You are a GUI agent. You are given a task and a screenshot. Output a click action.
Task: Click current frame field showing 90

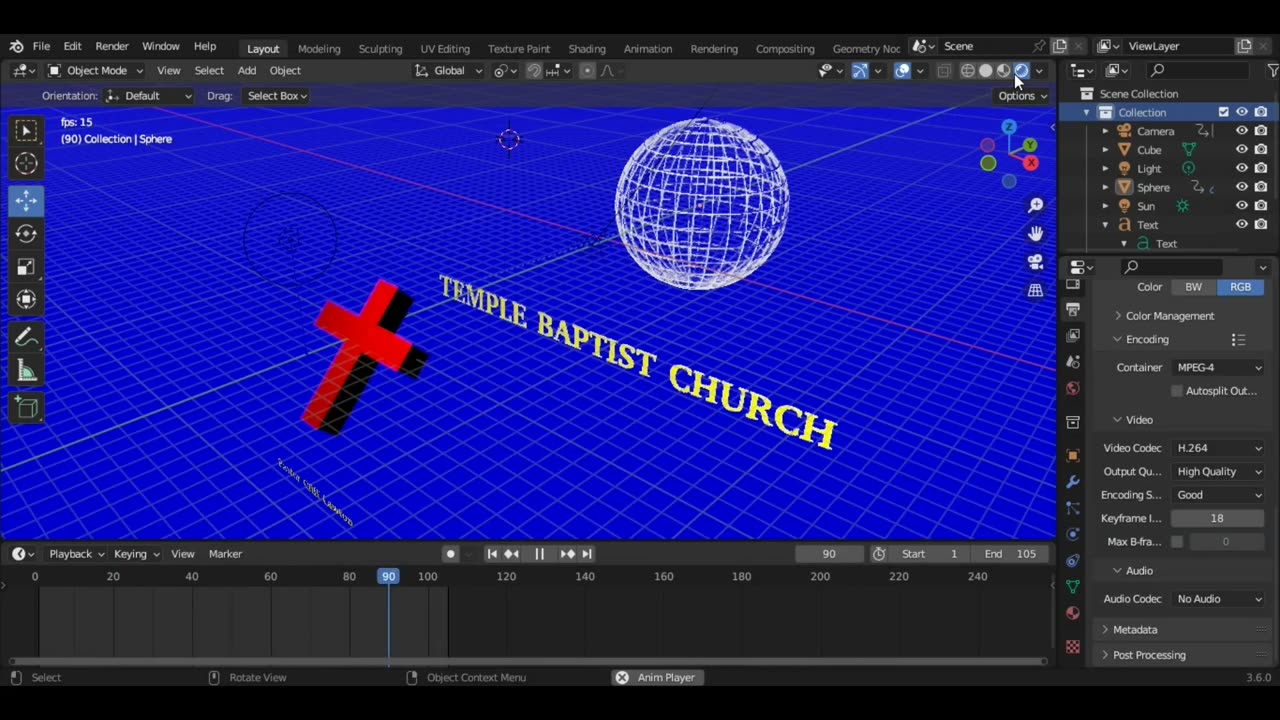[x=829, y=554]
